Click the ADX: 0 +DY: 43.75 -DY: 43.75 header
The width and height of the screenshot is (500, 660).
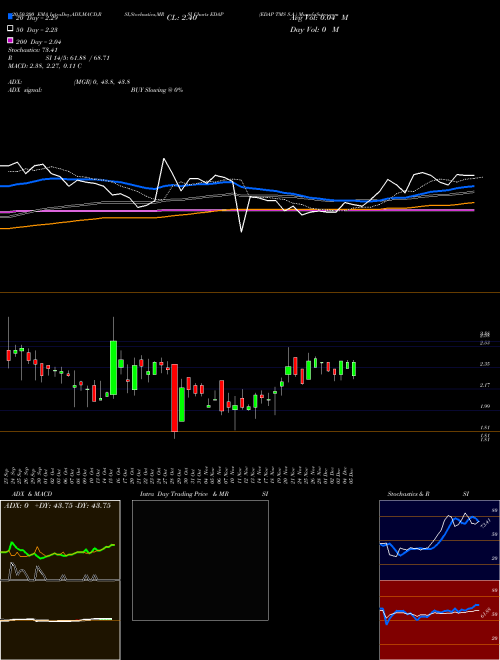(x=57, y=506)
